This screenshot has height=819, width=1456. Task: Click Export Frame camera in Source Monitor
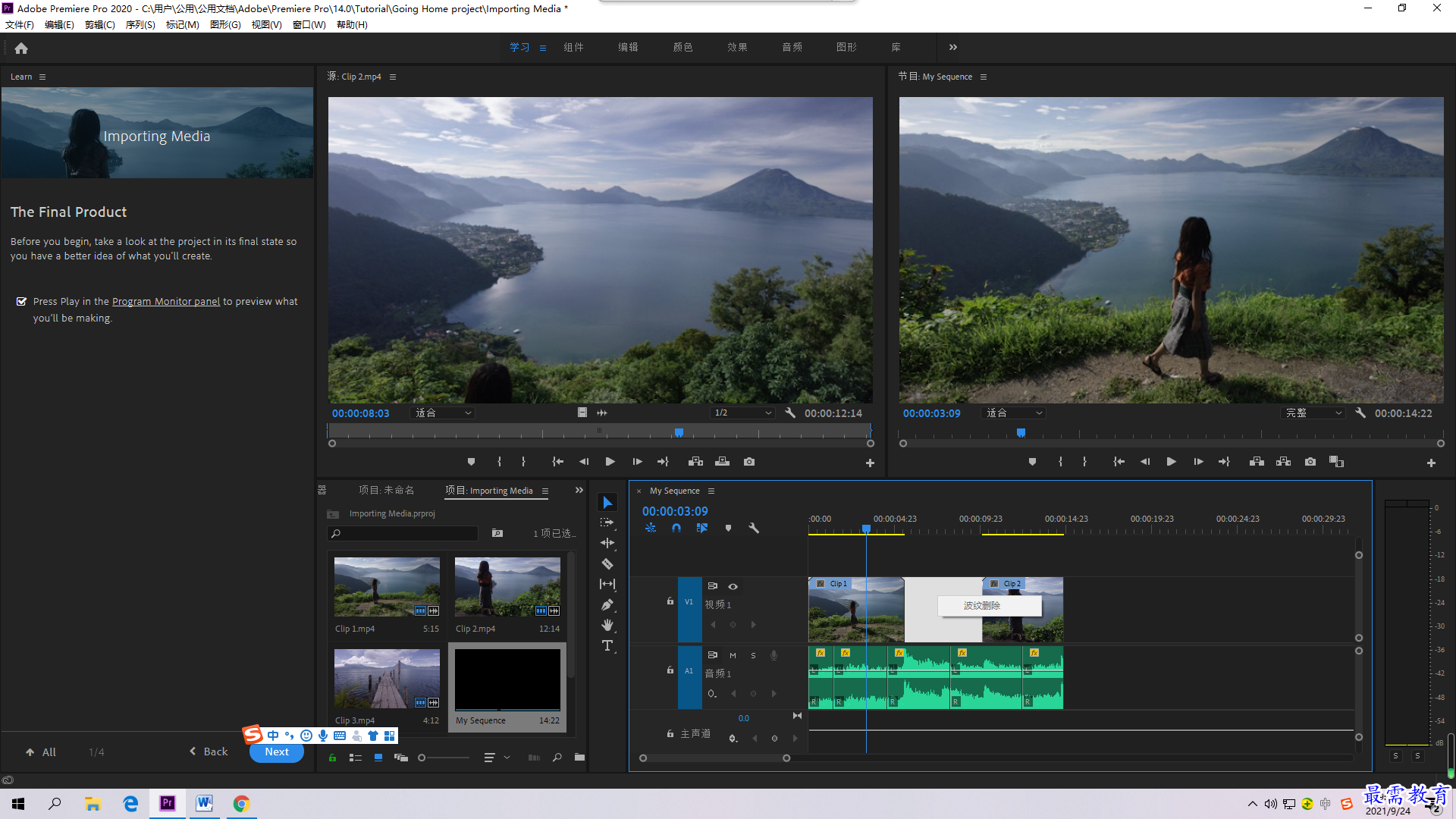[x=749, y=462]
